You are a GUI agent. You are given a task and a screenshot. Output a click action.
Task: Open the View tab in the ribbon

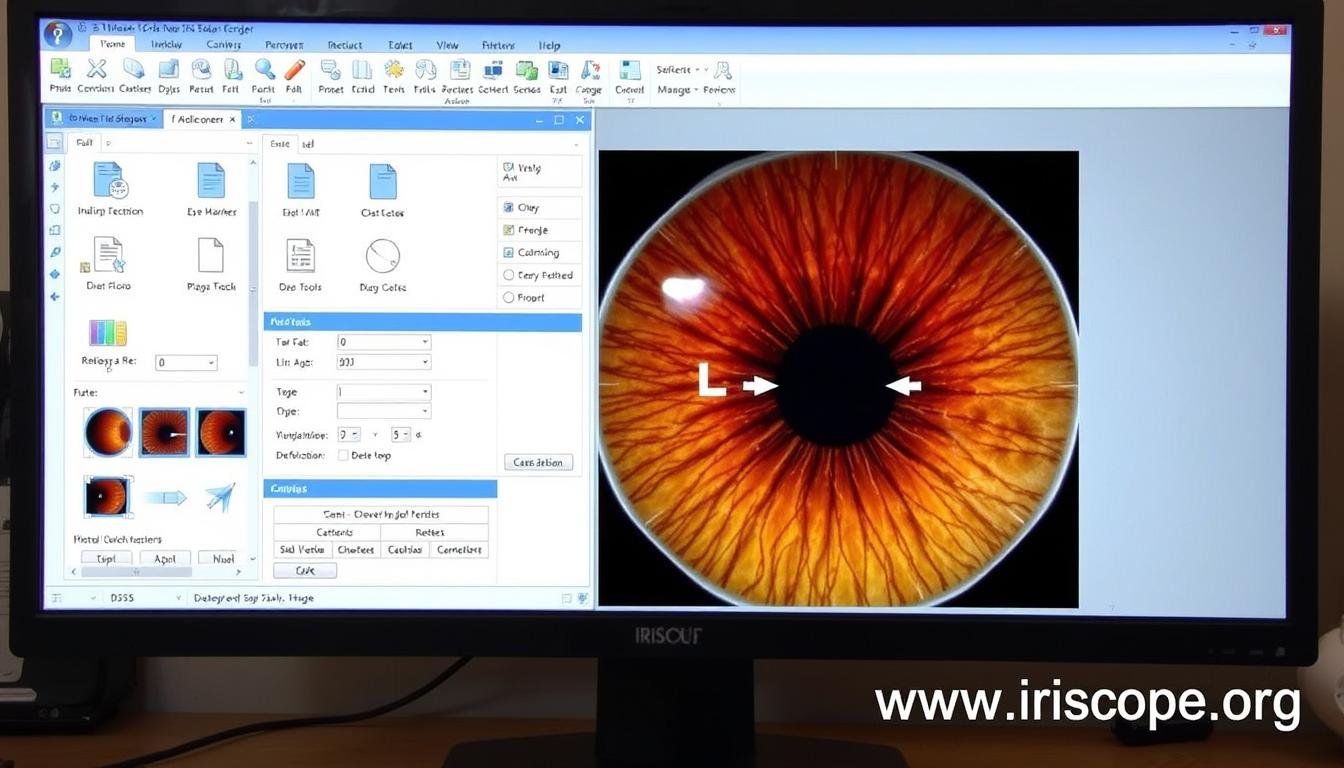pos(447,45)
